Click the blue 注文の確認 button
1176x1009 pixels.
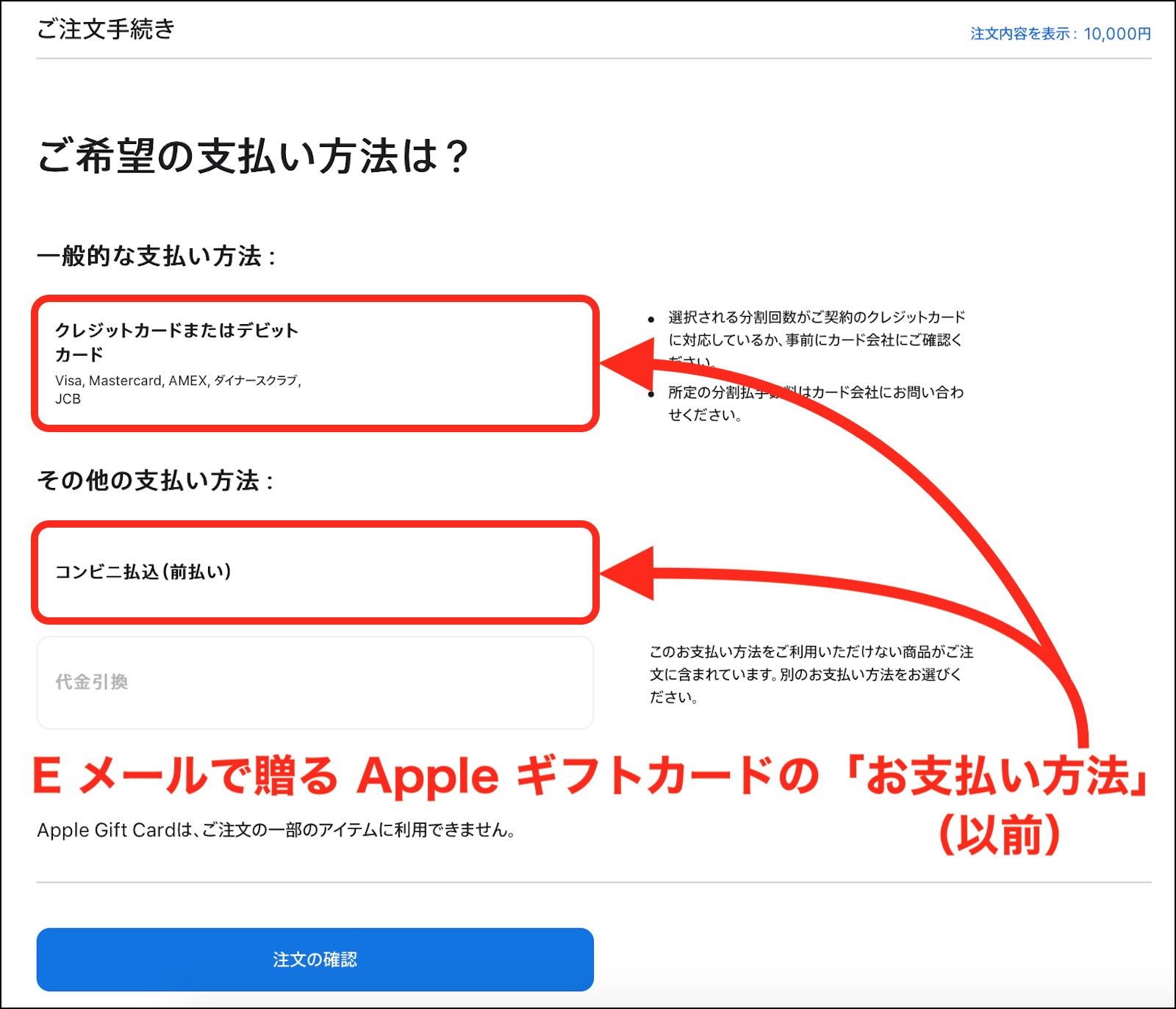(315, 959)
